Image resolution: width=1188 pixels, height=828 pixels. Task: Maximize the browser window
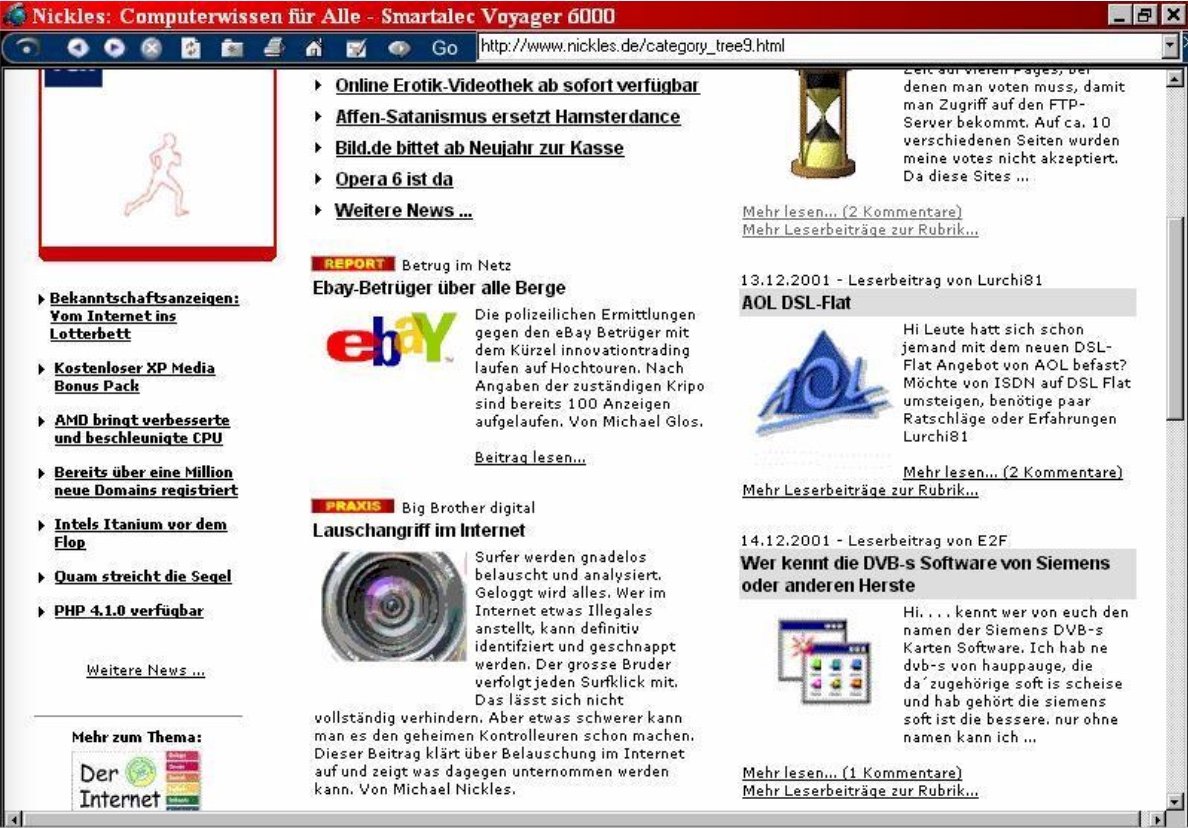pyautogui.click(x=1145, y=14)
